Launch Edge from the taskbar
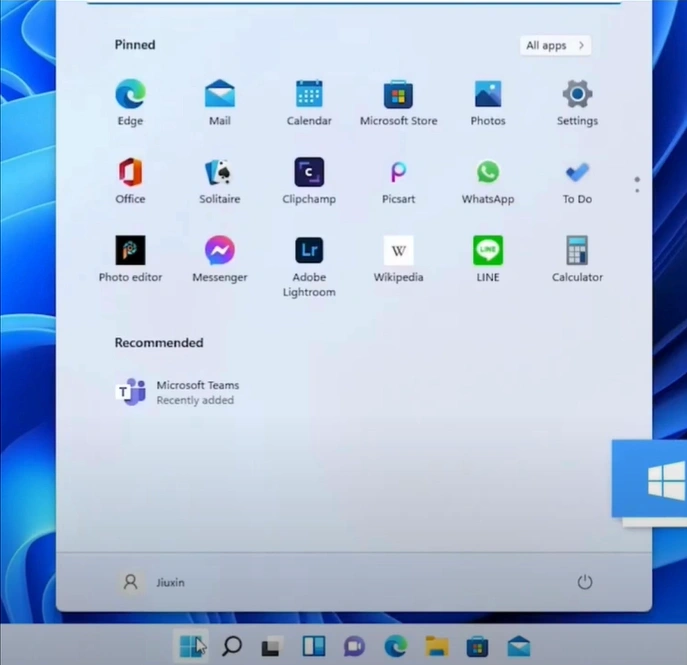Screen dimensions: 687x665 tap(395, 646)
